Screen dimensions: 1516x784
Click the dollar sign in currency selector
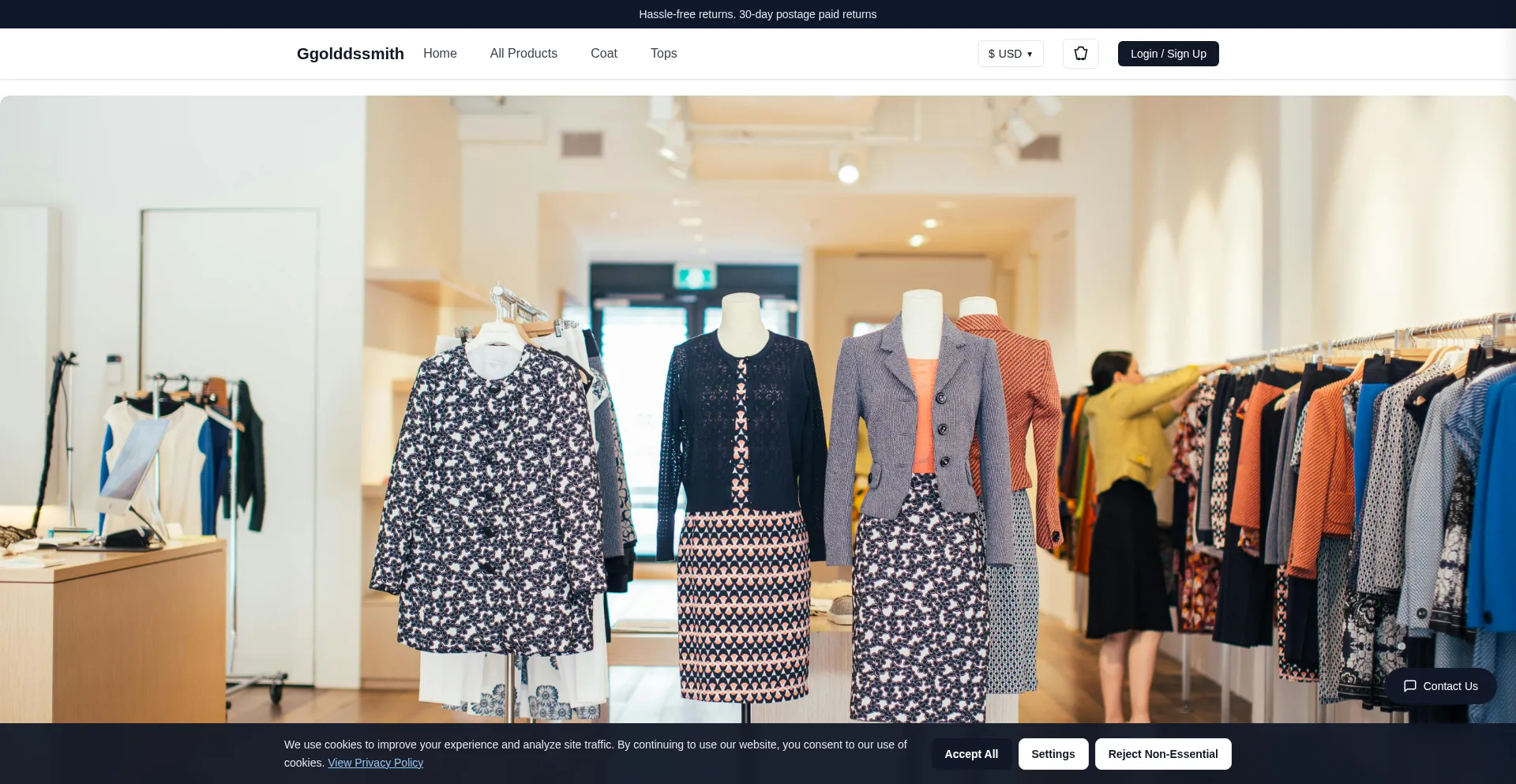(x=992, y=54)
